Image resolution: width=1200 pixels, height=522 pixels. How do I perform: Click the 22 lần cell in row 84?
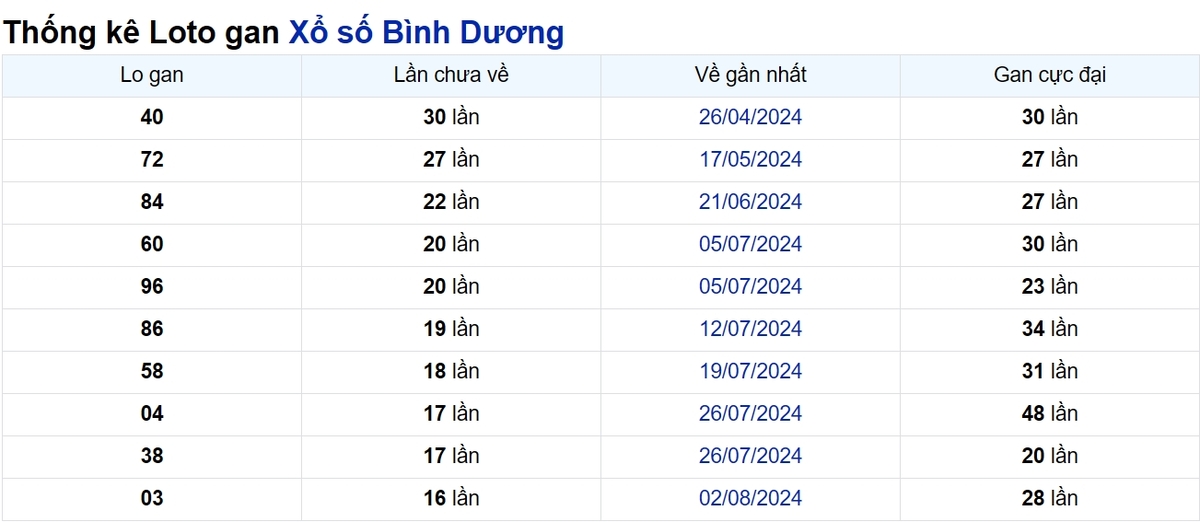click(452, 202)
